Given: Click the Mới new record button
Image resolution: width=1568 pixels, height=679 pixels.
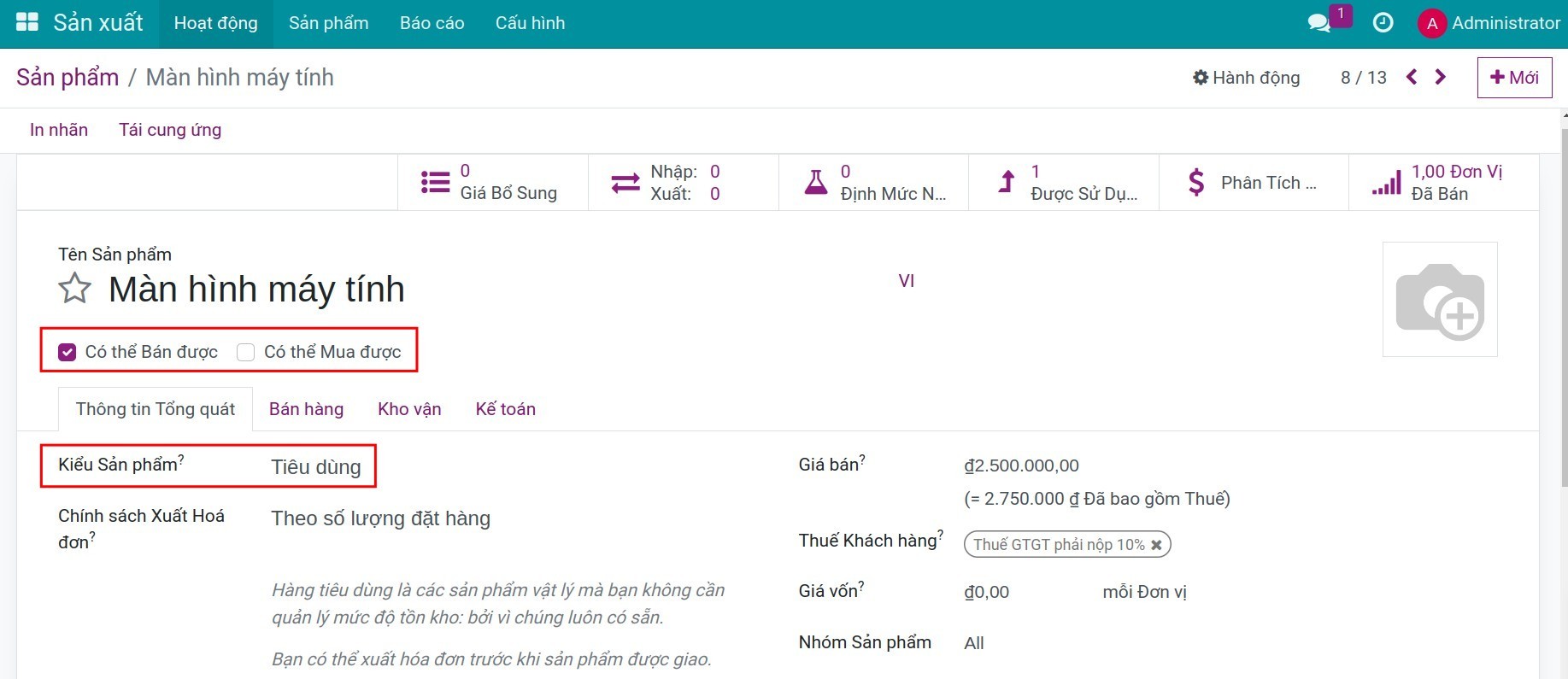Looking at the screenshot, I should (1515, 78).
